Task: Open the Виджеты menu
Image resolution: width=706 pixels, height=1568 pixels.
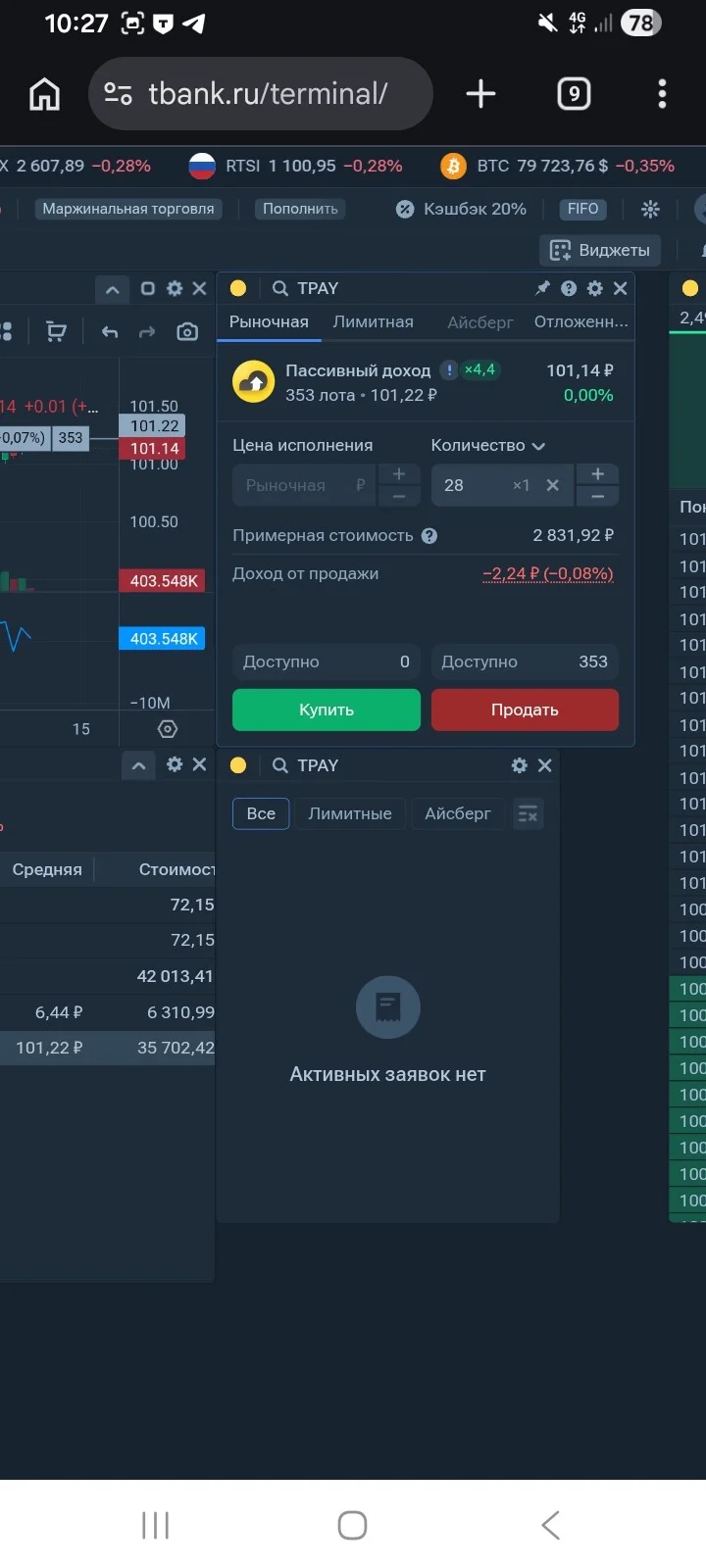Action: [x=600, y=250]
